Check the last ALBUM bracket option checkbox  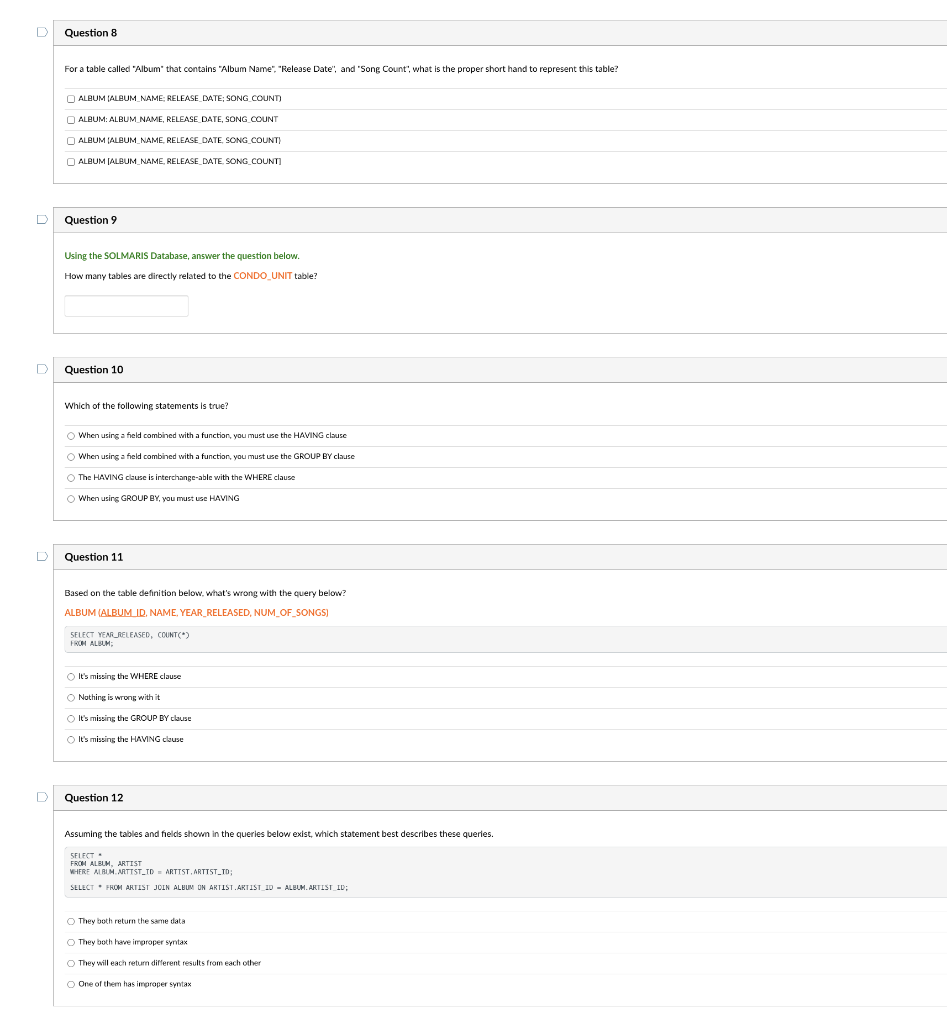pos(71,161)
